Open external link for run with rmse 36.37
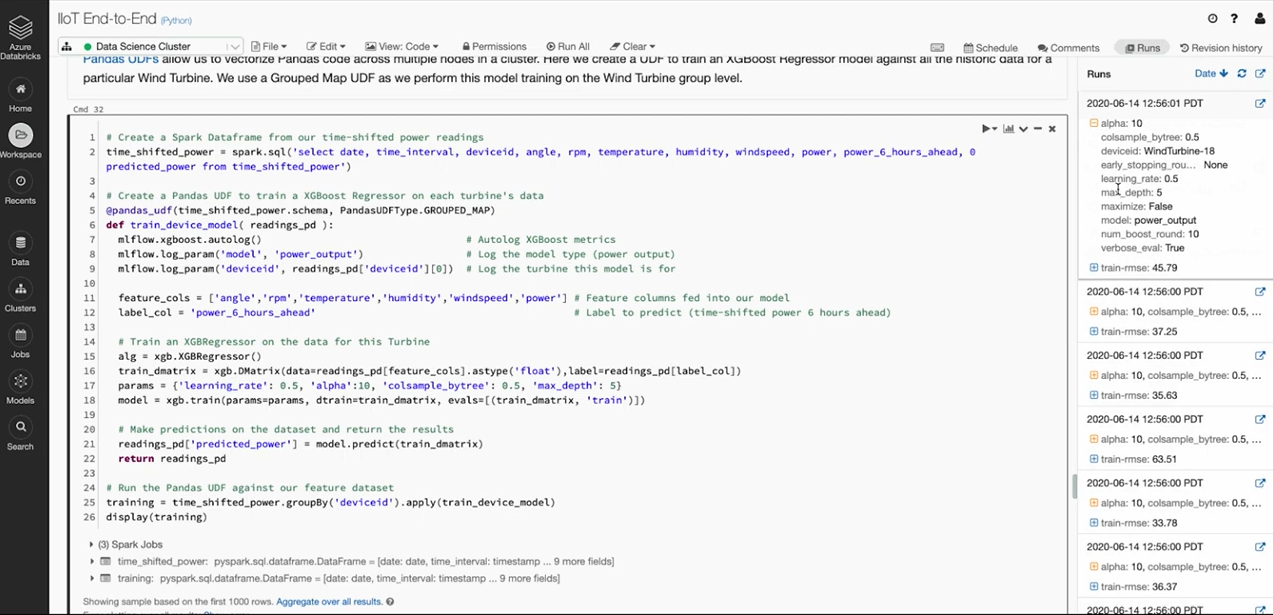This screenshot has width=1273, height=615. [x=1260, y=547]
